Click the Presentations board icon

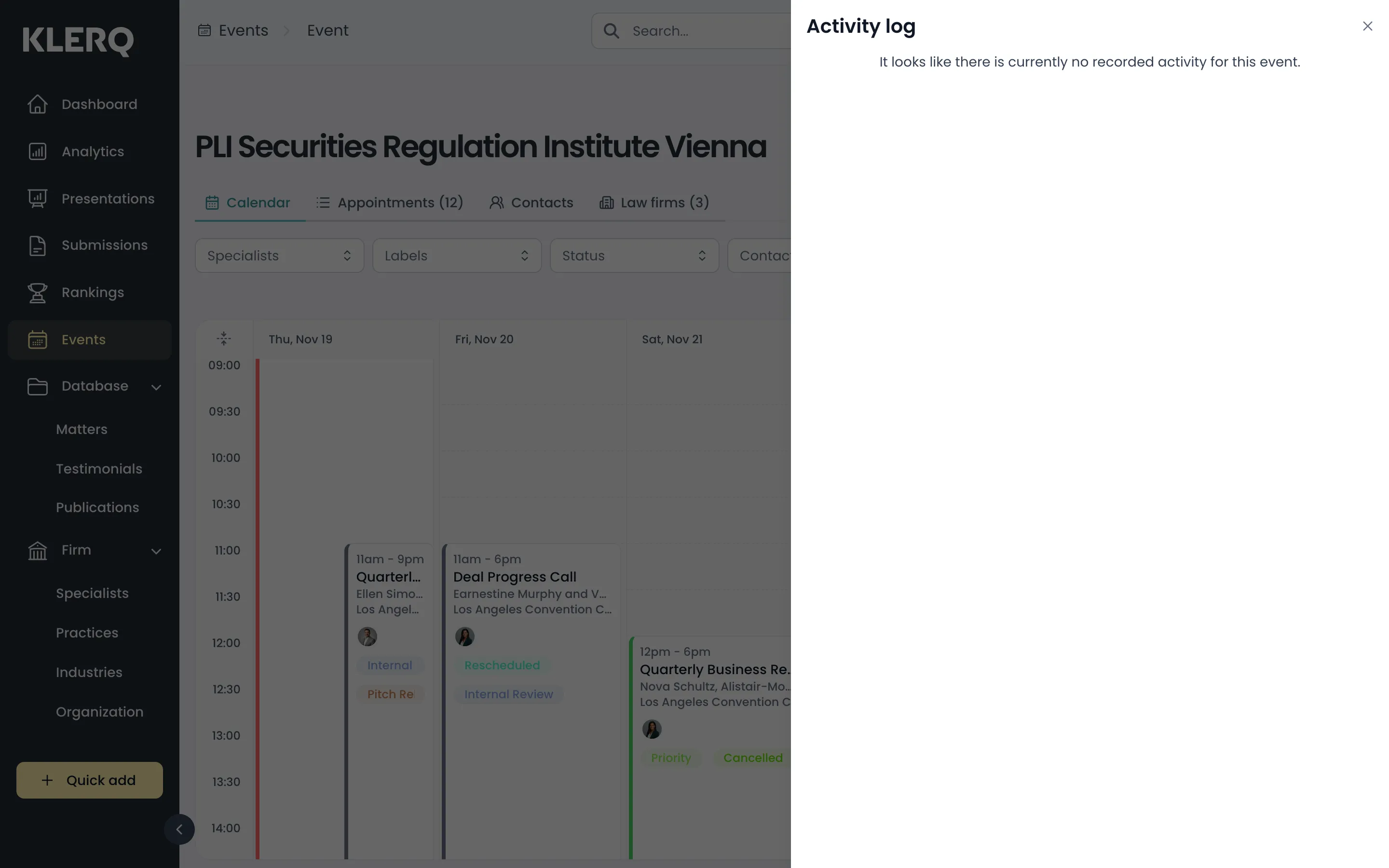point(37,199)
